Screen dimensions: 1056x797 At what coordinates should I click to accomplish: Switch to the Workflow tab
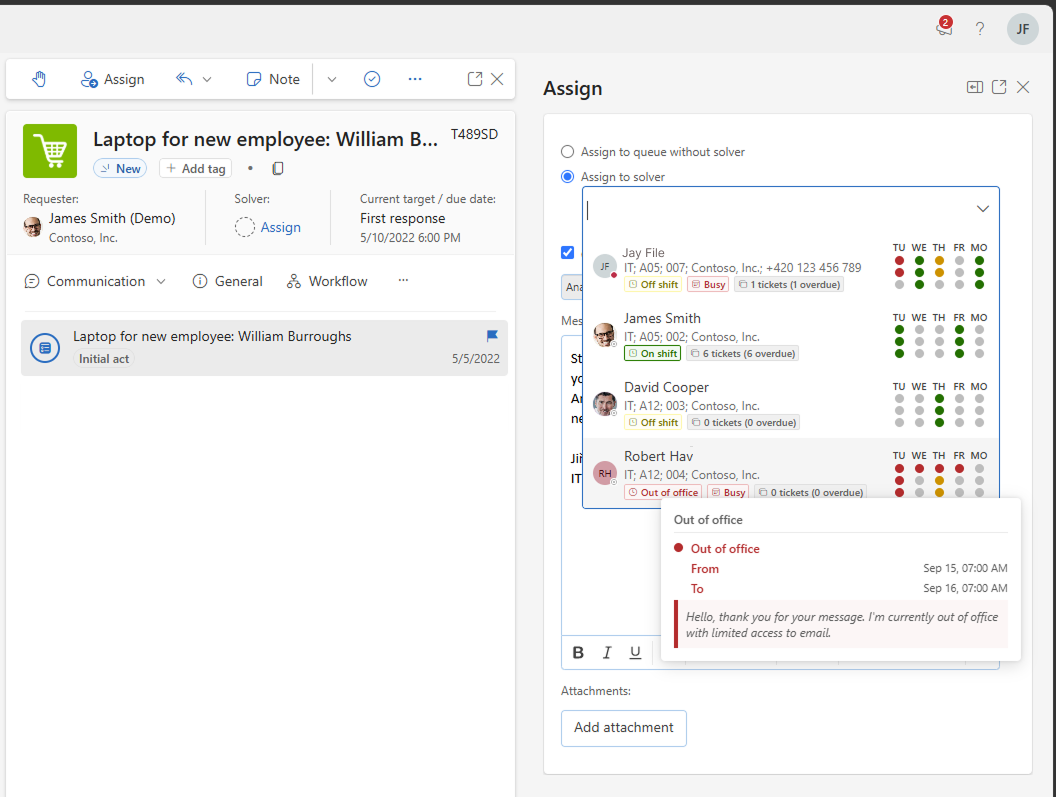click(x=327, y=282)
